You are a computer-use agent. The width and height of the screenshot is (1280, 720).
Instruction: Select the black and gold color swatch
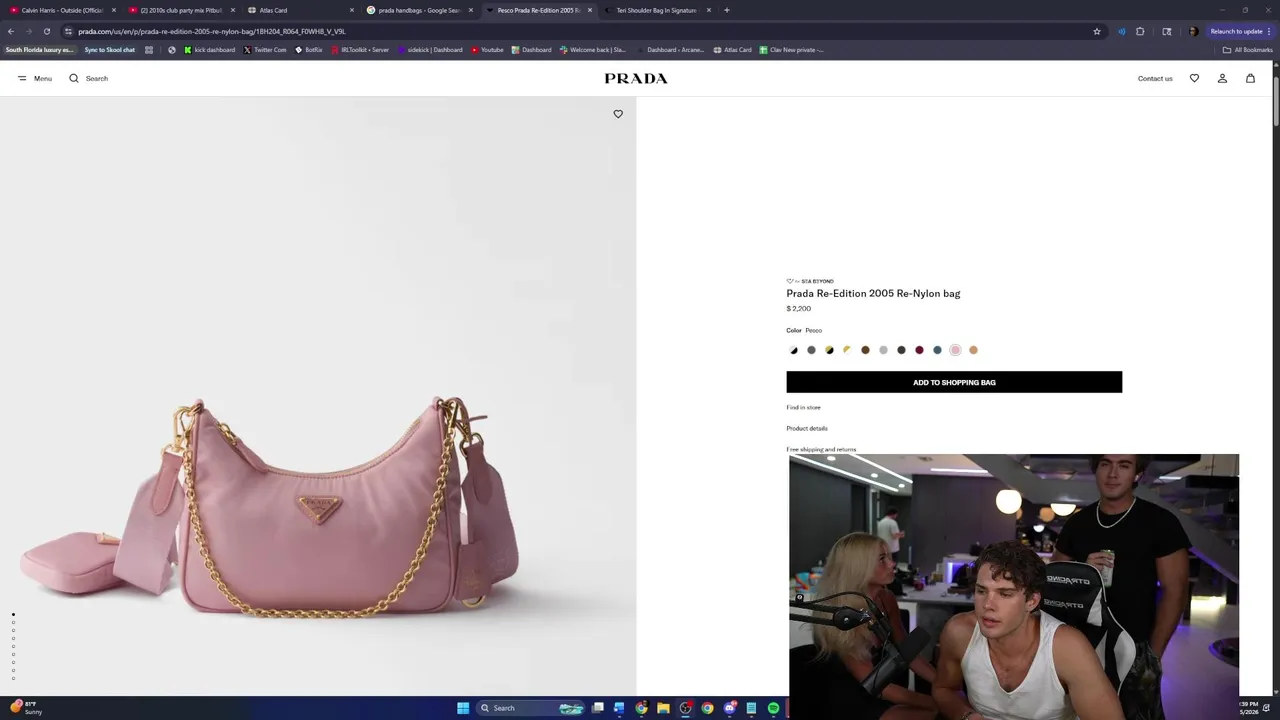click(x=829, y=350)
